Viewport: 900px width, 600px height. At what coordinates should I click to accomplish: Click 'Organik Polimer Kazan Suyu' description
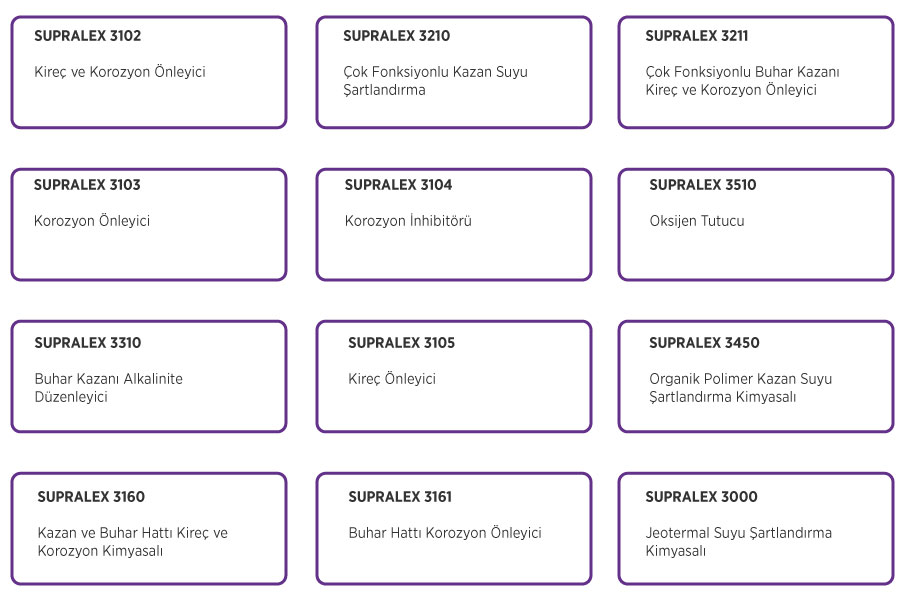(740, 379)
